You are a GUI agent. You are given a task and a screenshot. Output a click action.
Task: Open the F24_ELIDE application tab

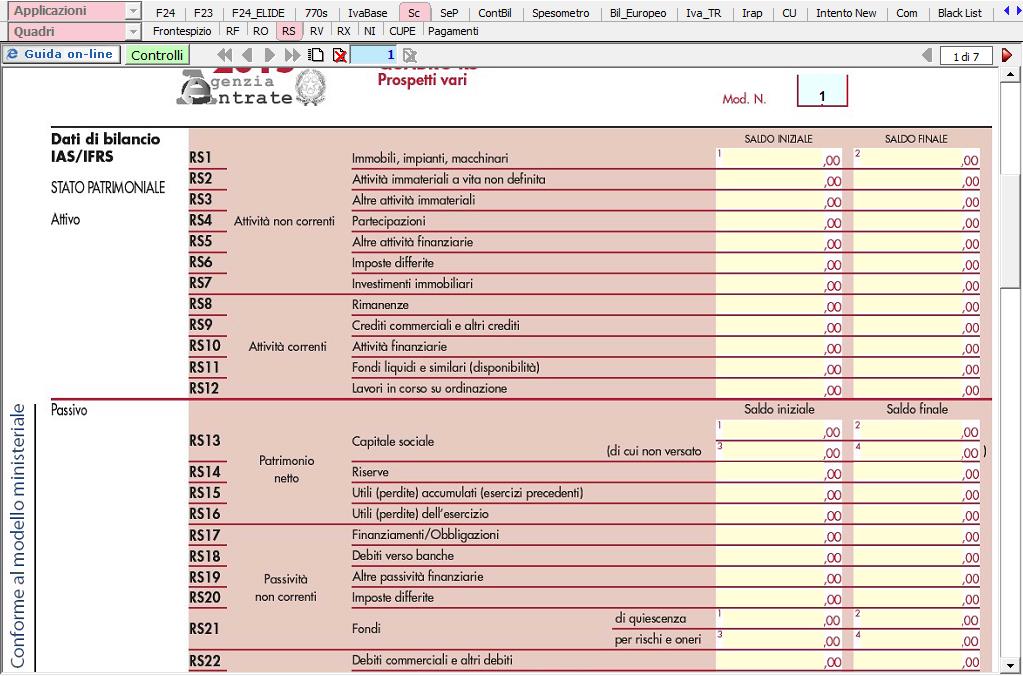258,13
